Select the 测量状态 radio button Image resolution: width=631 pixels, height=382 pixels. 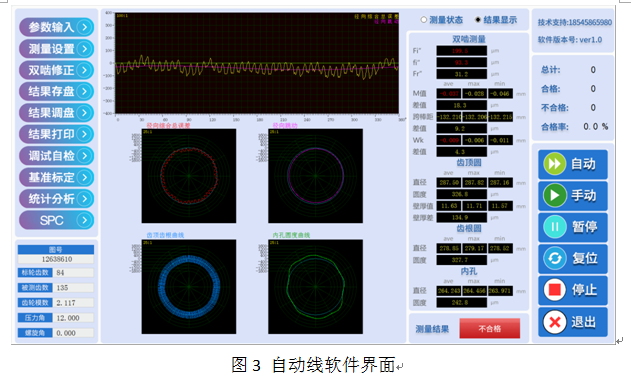point(423,20)
